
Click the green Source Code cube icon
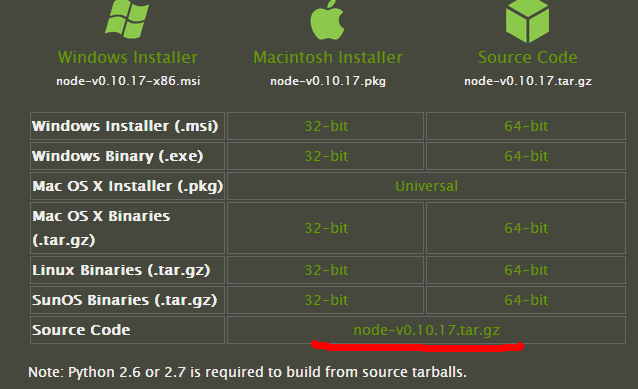tap(527, 20)
